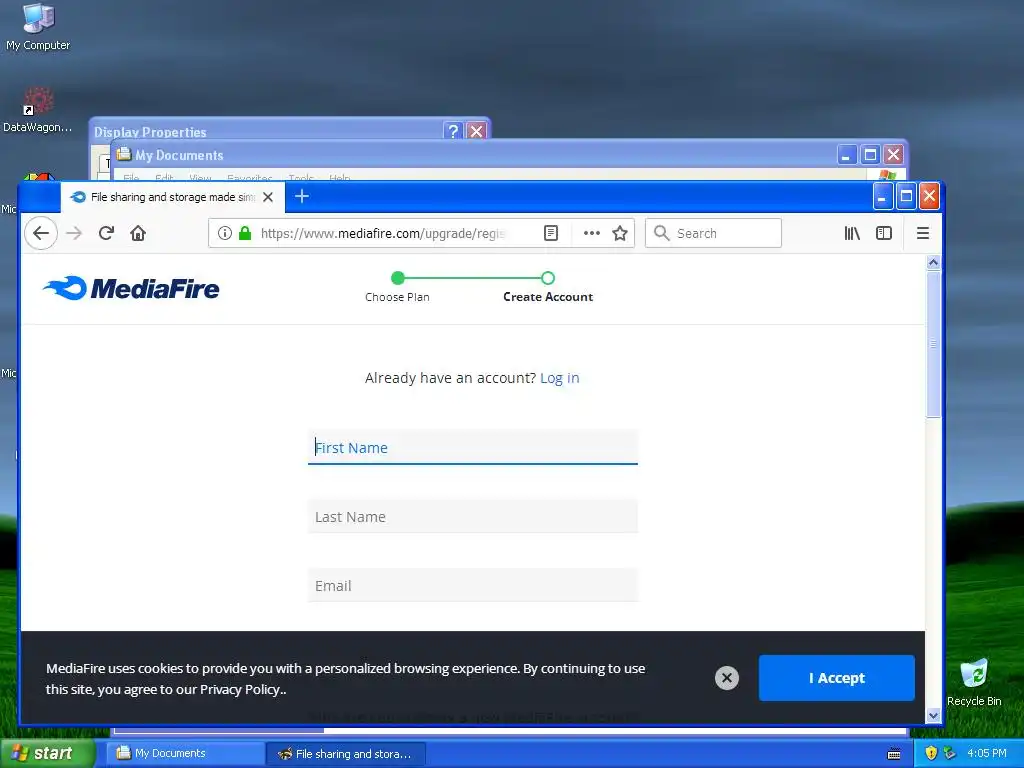Go to Choose Plan step circle
The image size is (1024, 768).
398,278
